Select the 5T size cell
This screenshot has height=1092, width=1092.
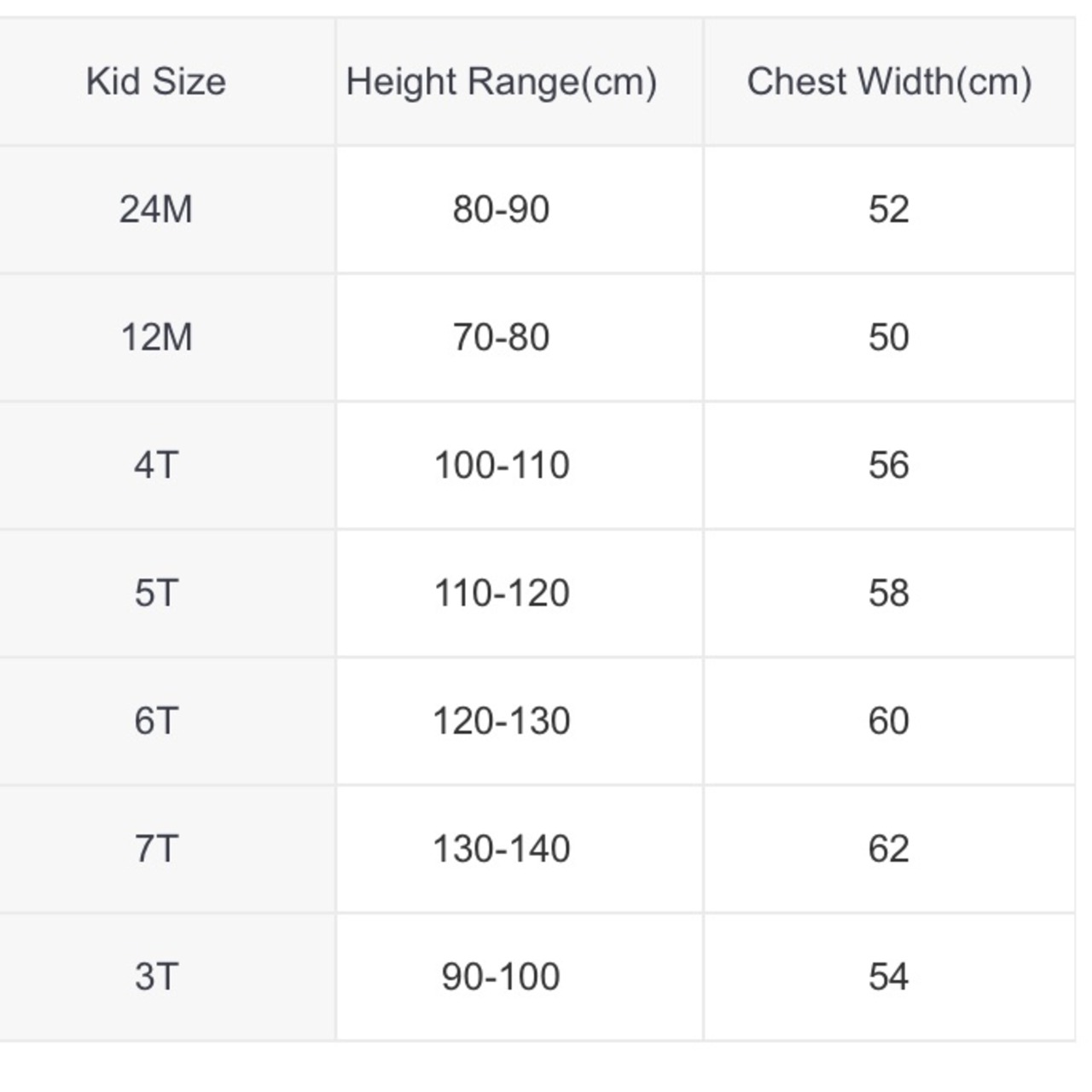click(156, 594)
